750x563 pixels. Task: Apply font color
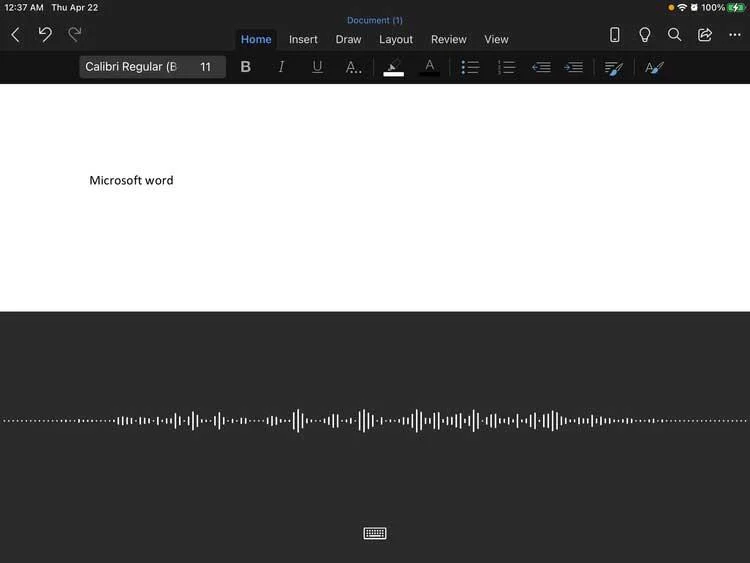(430, 67)
